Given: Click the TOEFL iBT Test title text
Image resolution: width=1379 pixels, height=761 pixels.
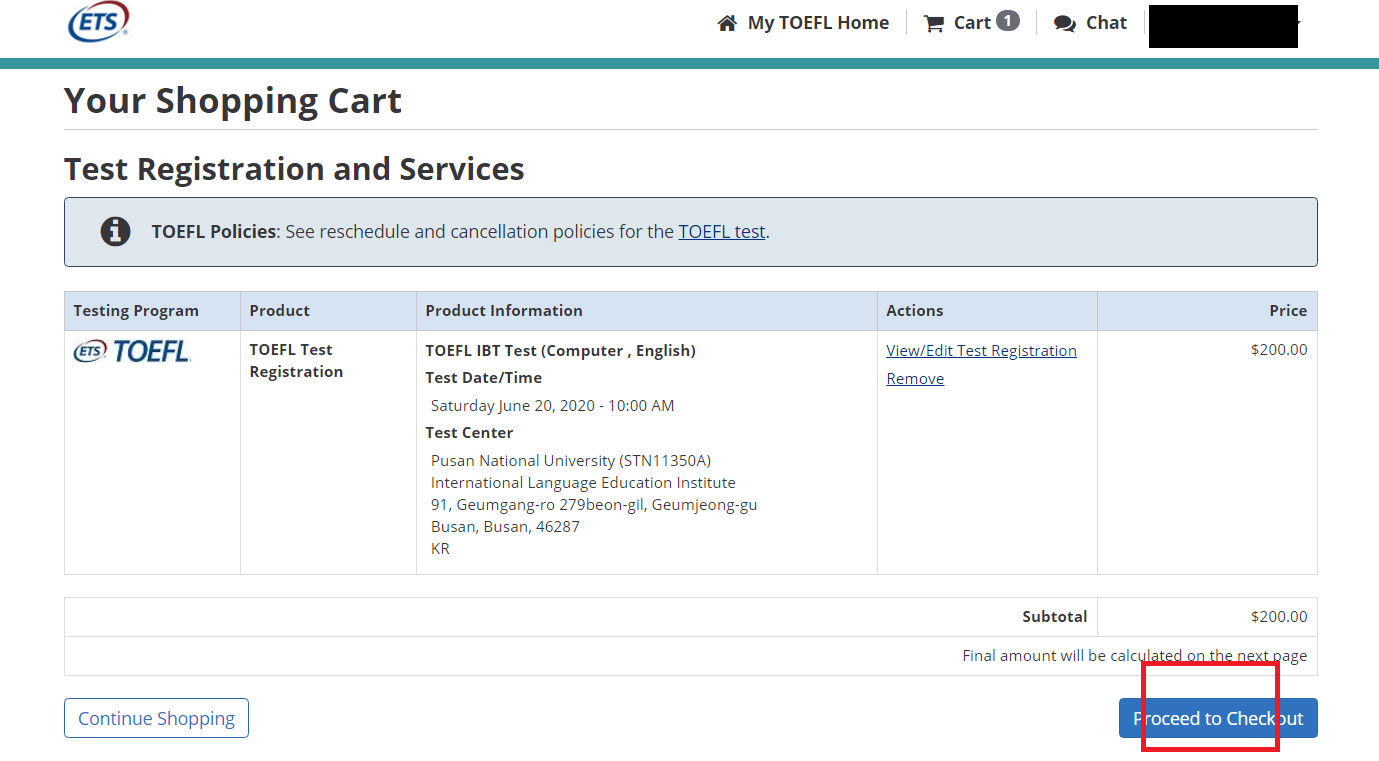Looking at the screenshot, I should (x=560, y=350).
